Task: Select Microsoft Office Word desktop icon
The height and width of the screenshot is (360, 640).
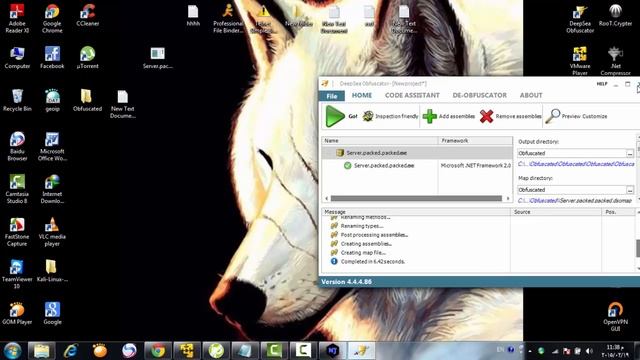Action: pos(52,147)
